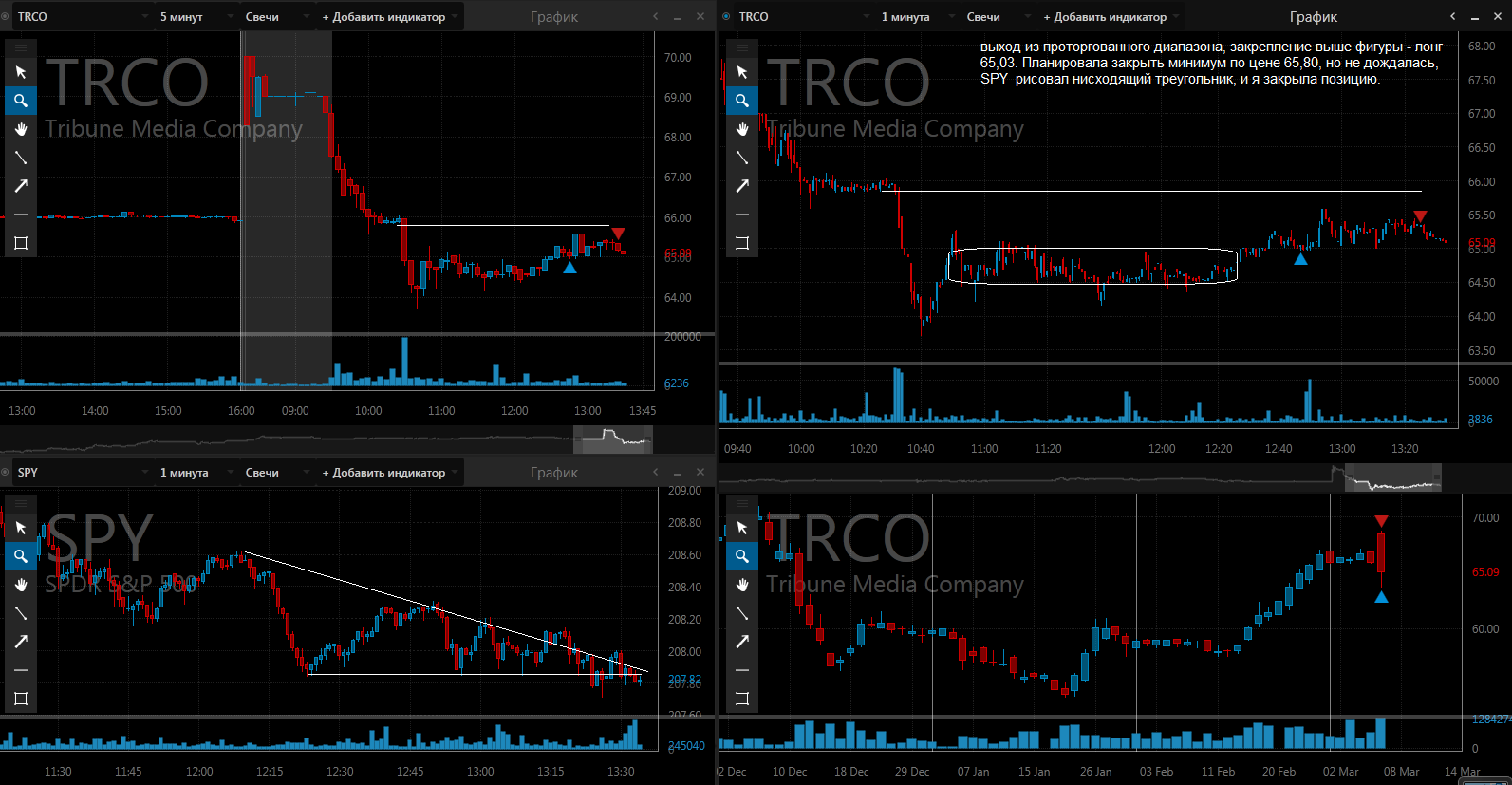This screenshot has width=1512, height=785.
Task: Select the rectangle tool in TRCO 5-minute chart
Action: coord(21,243)
